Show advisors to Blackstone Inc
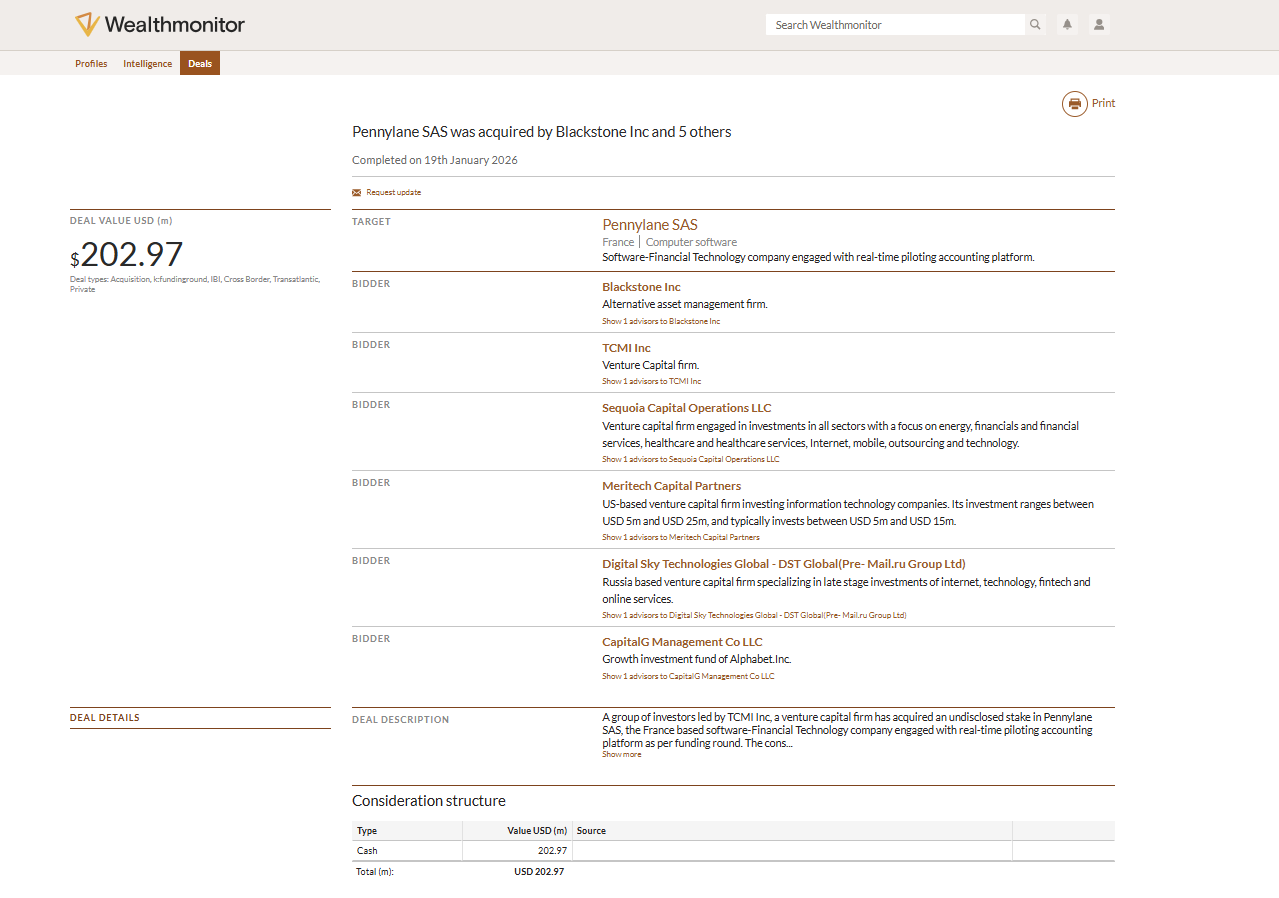 [x=660, y=321]
